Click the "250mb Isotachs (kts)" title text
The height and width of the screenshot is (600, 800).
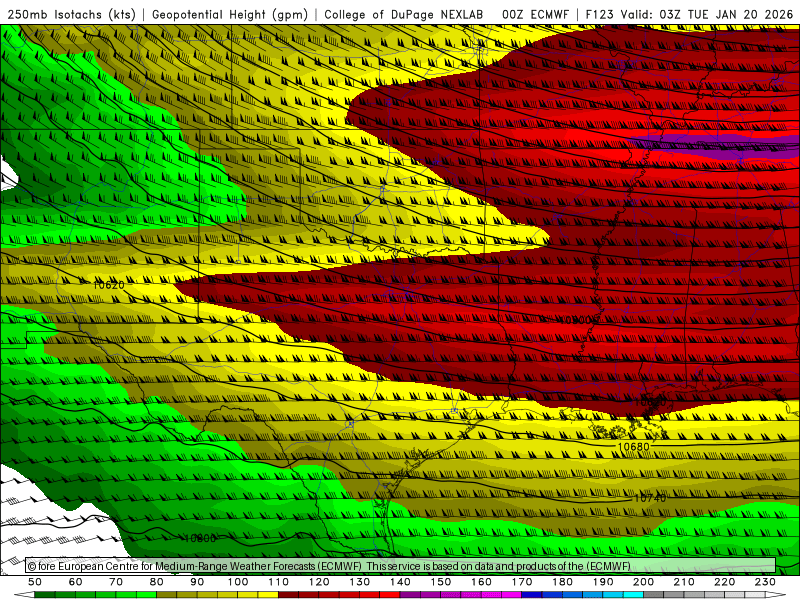coord(71,15)
